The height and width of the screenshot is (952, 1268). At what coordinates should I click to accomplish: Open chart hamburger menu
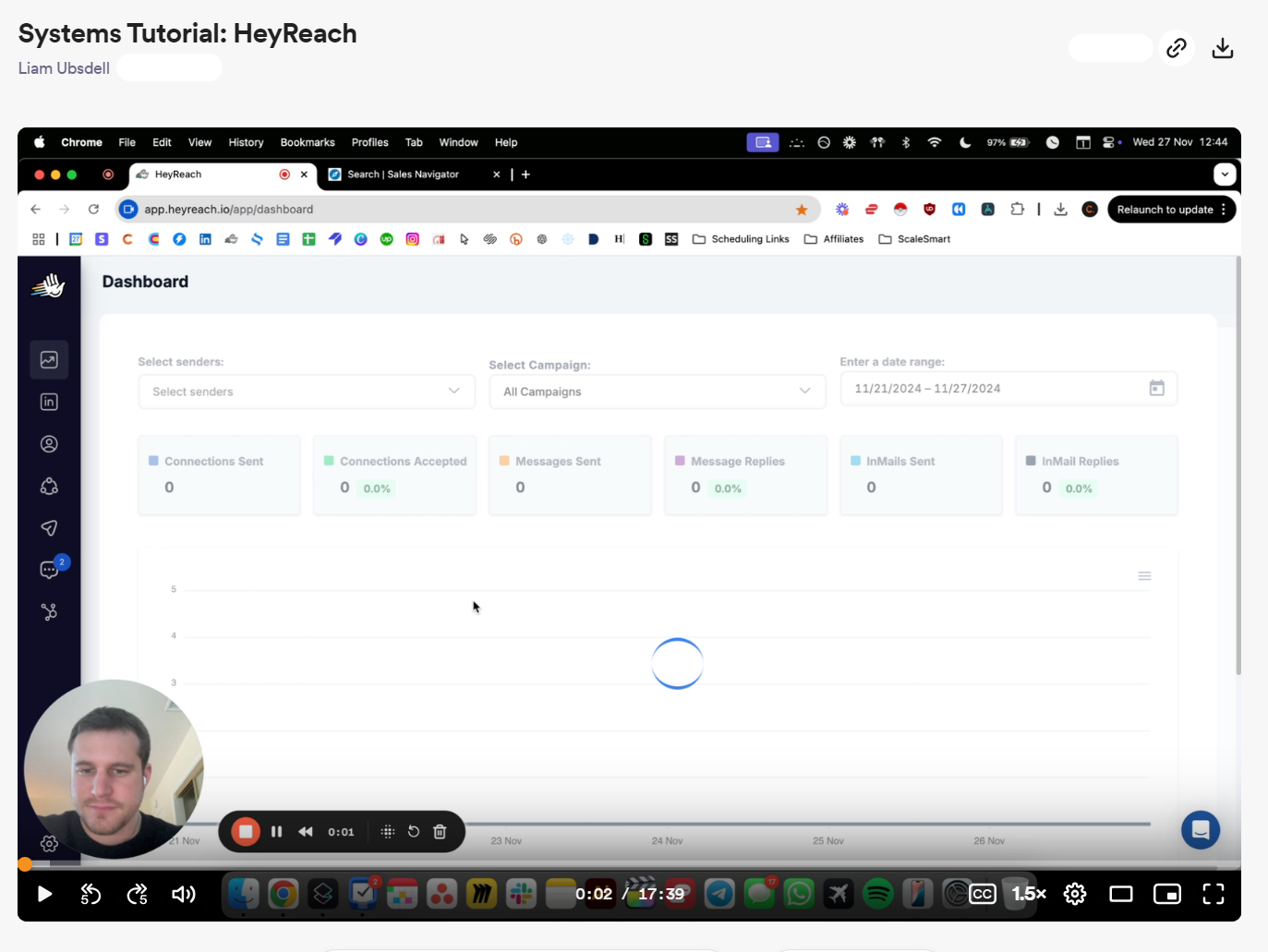1144,576
